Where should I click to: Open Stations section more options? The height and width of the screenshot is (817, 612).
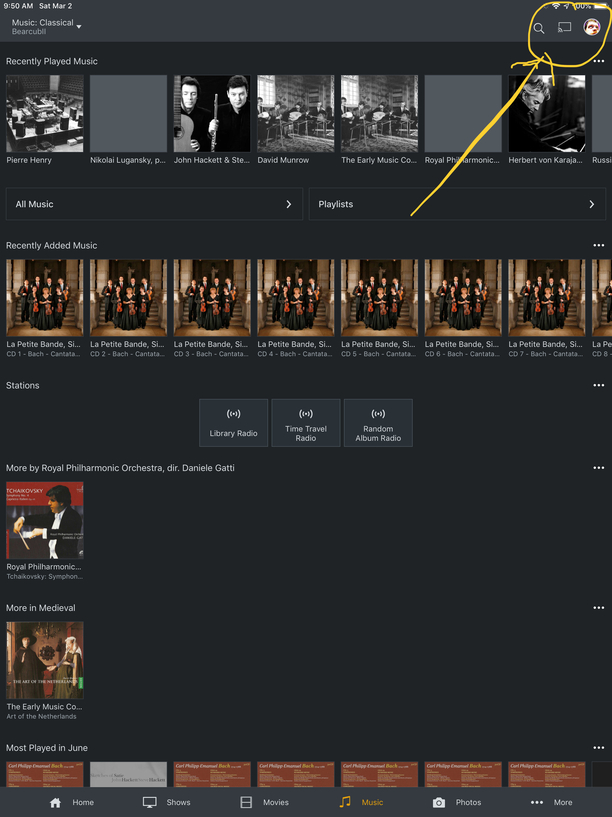(599, 386)
